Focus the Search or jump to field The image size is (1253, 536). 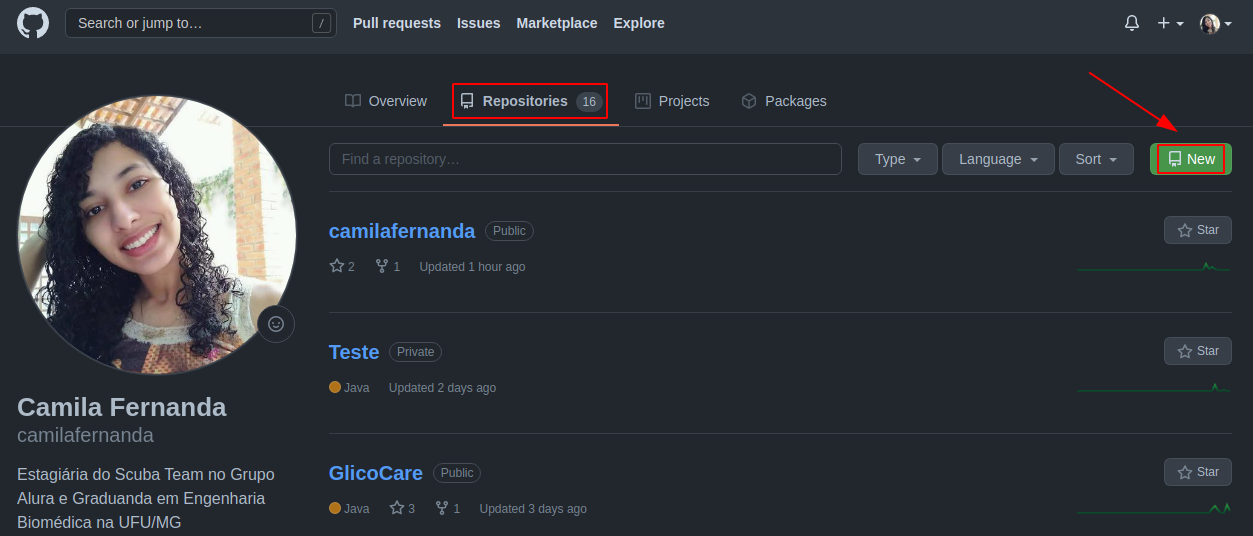pyautogui.click(x=201, y=23)
